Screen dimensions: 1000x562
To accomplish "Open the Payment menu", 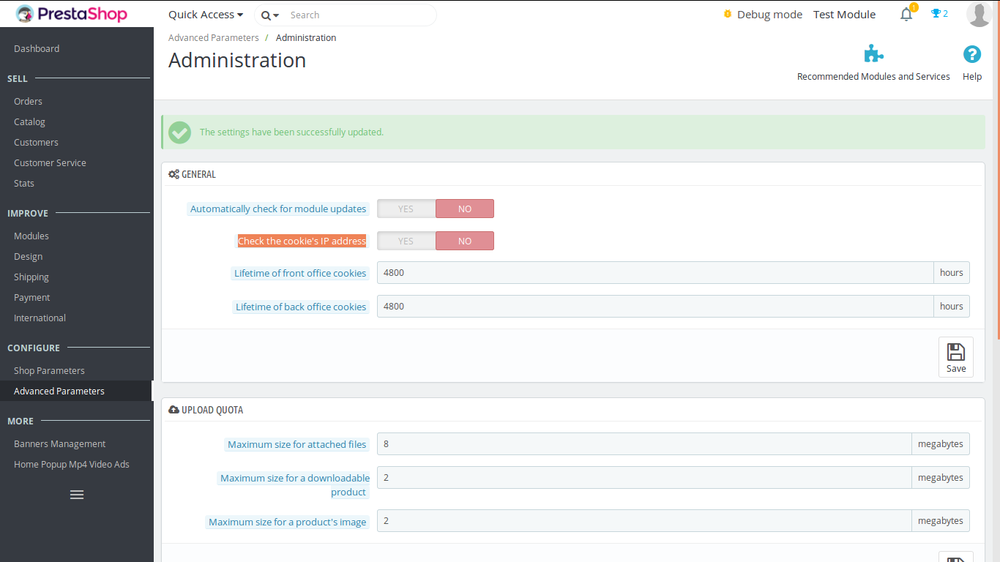I will 32,297.
